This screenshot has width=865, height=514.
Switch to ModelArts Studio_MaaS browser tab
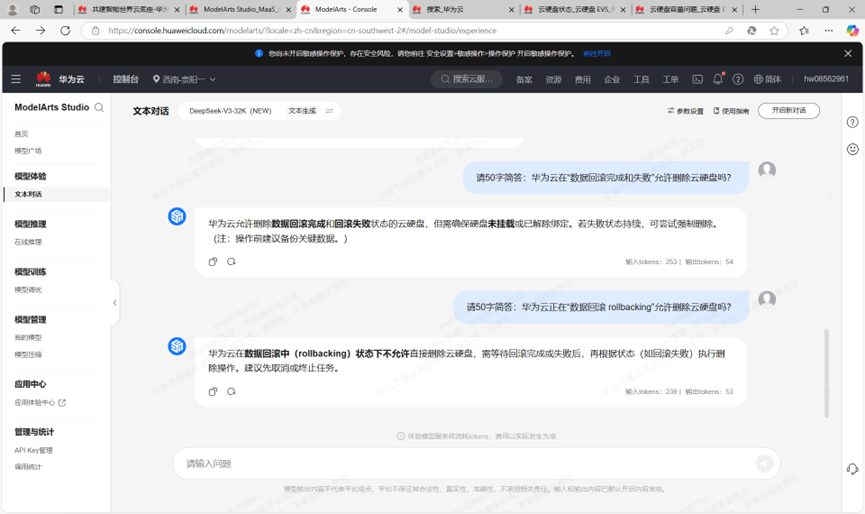(x=239, y=9)
